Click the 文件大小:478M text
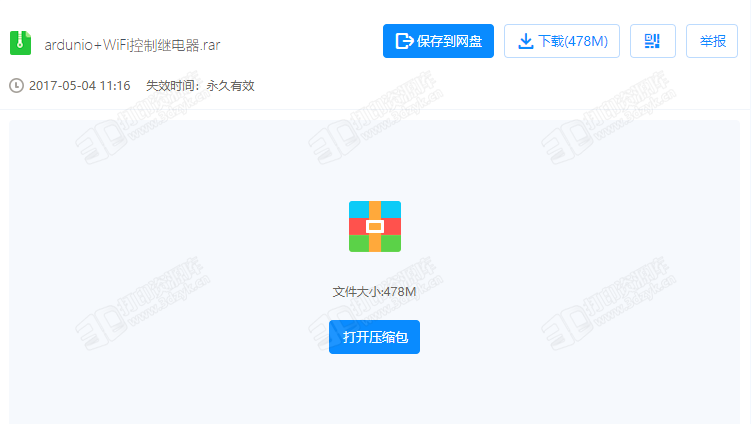 pyautogui.click(x=374, y=292)
